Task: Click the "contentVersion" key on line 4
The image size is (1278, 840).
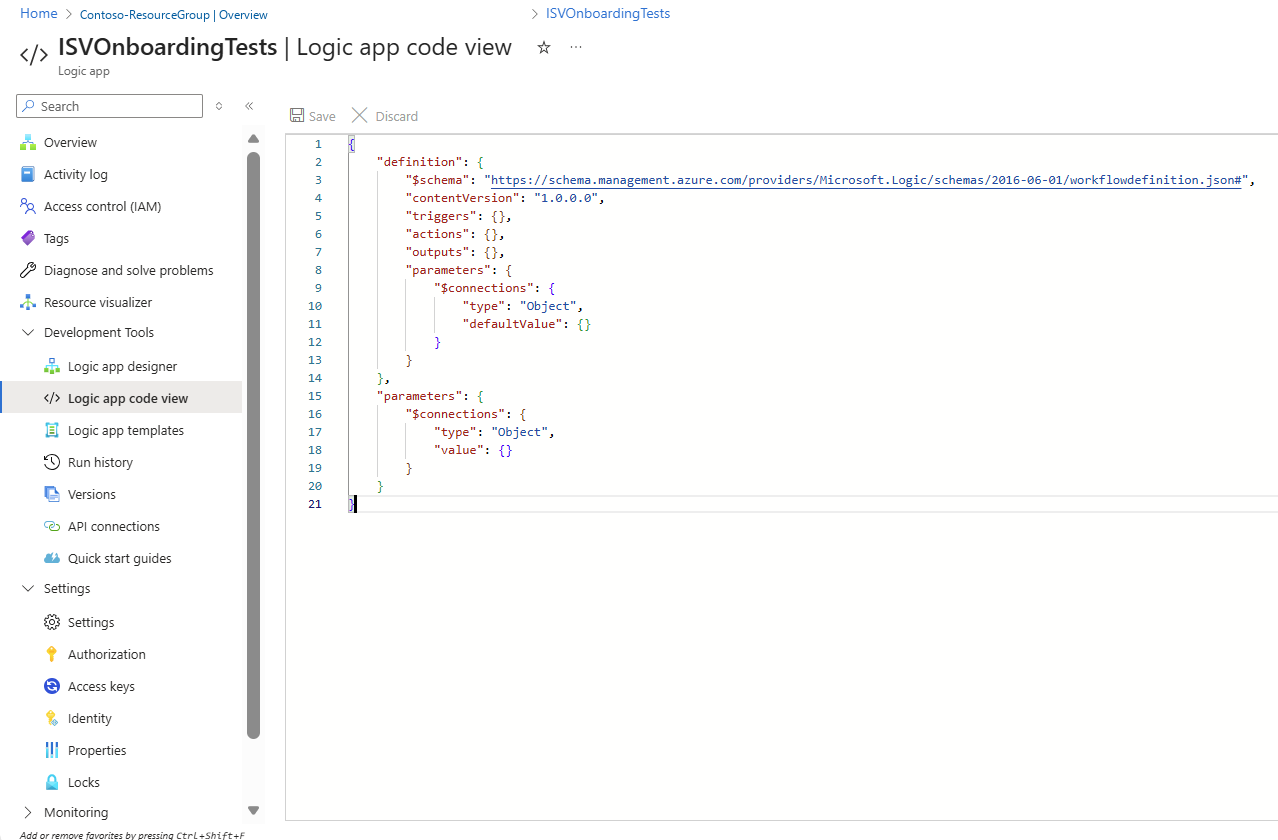Action: (462, 198)
